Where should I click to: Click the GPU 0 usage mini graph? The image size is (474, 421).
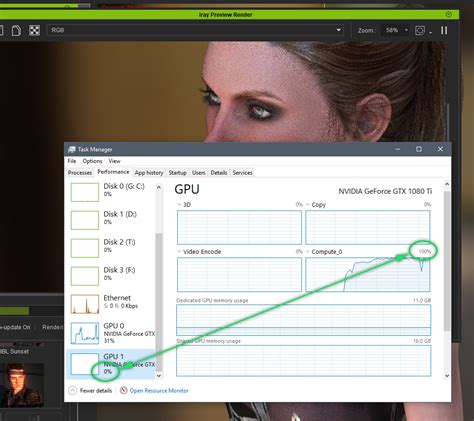85,333
